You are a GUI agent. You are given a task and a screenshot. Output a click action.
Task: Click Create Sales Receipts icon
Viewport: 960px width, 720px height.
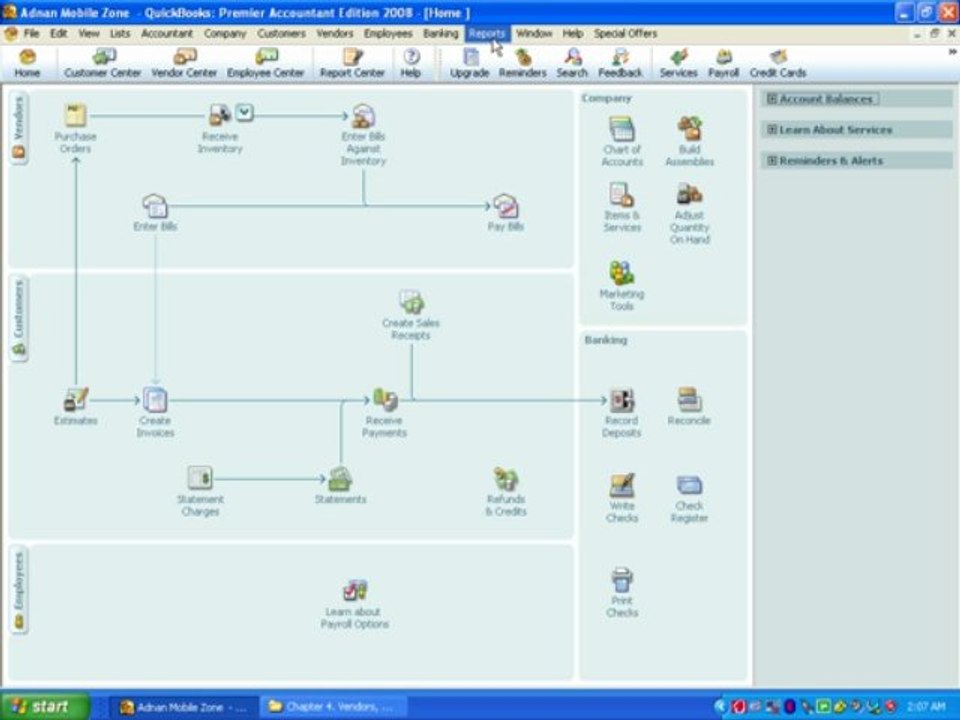(411, 302)
